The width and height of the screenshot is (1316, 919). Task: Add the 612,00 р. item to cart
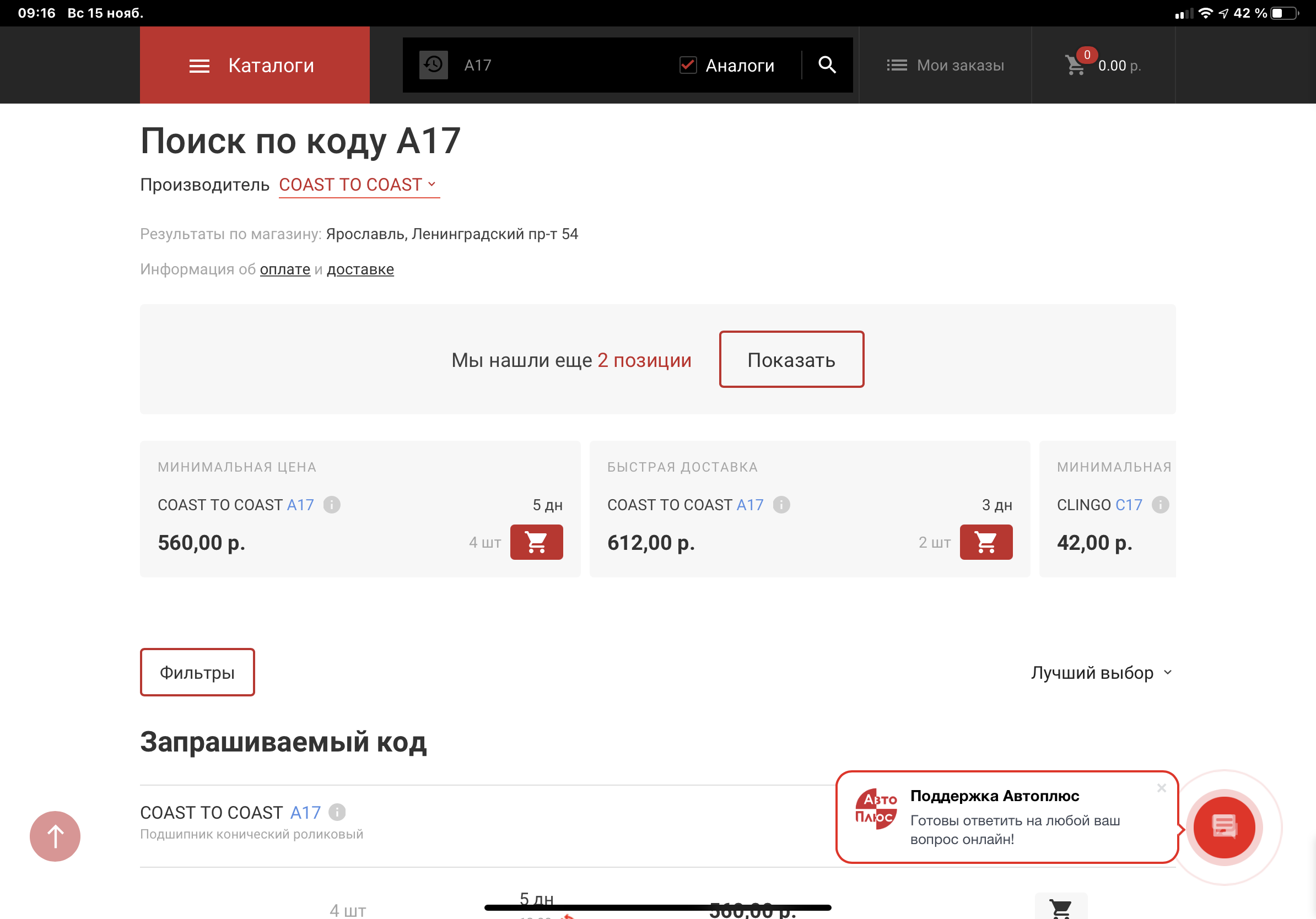click(986, 542)
